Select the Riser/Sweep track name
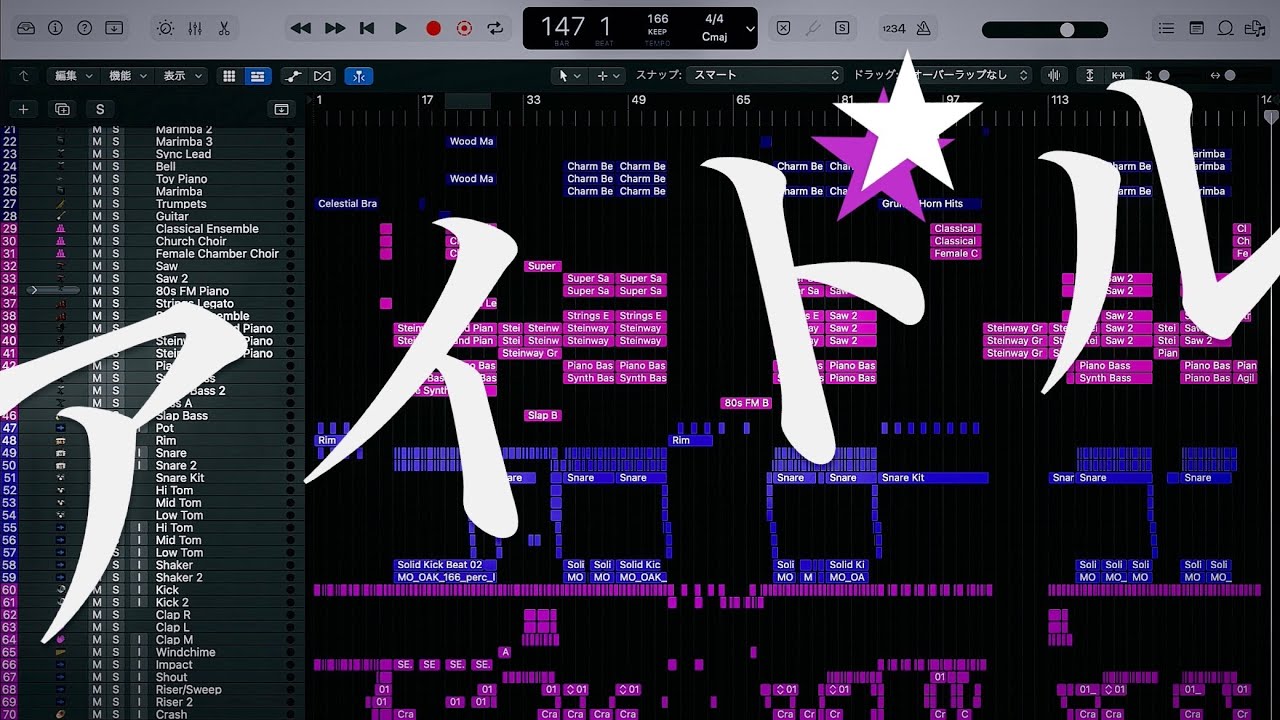The width and height of the screenshot is (1280, 720). [x=188, y=690]
